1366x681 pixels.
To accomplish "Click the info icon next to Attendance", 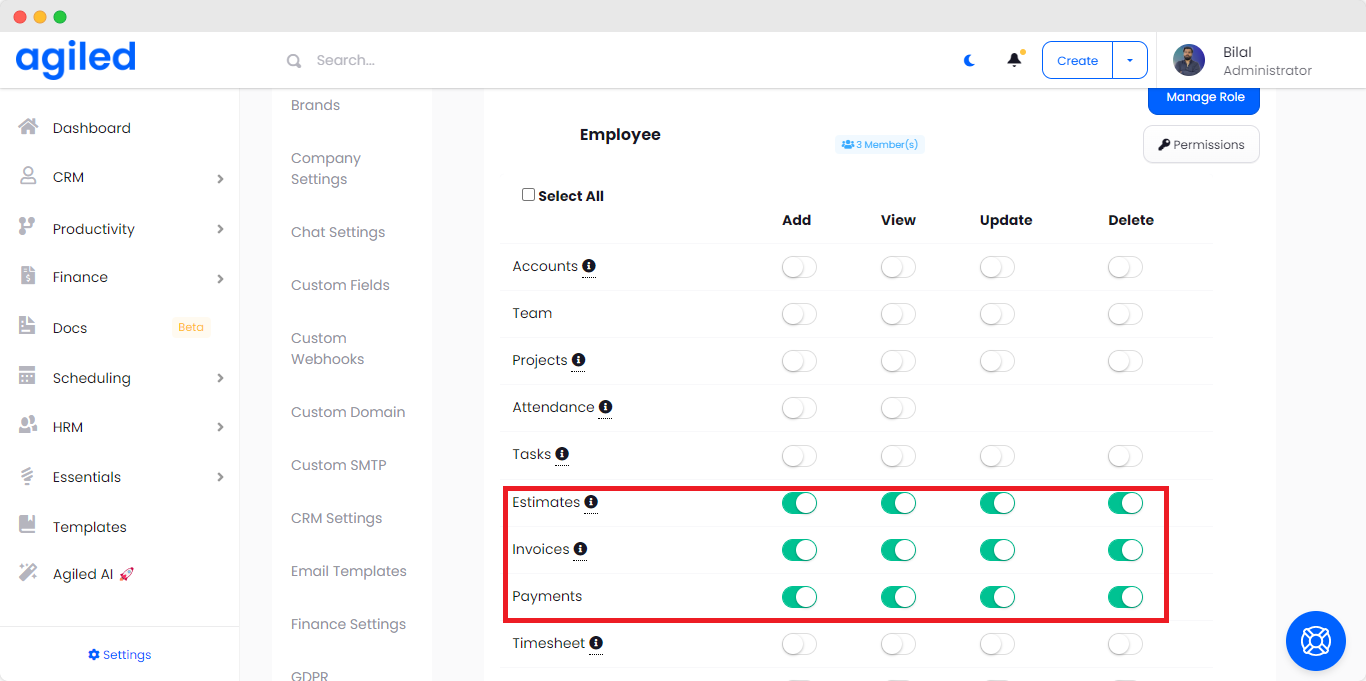I will 605,407.
